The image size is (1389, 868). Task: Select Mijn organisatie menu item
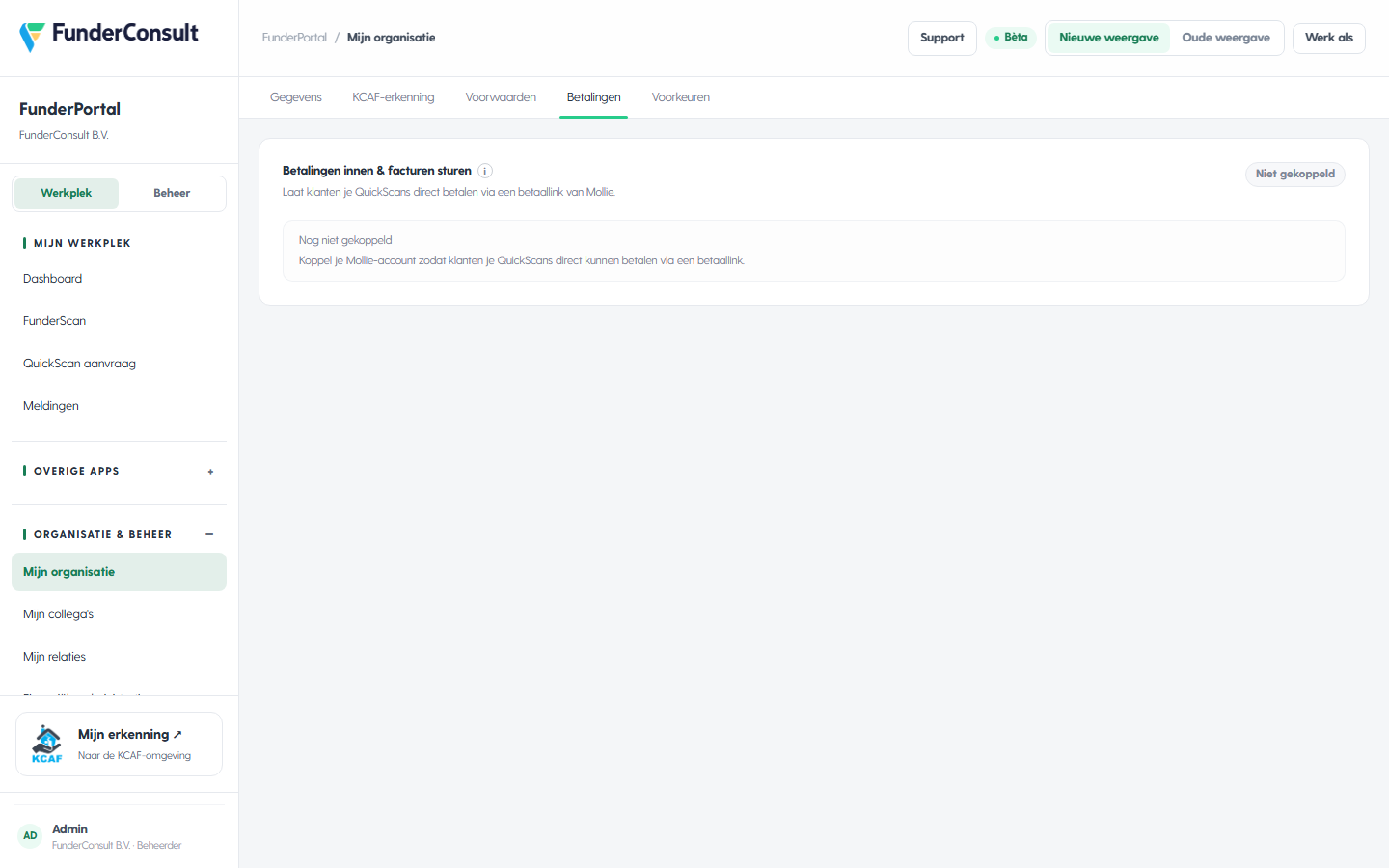tap(119, 572)
